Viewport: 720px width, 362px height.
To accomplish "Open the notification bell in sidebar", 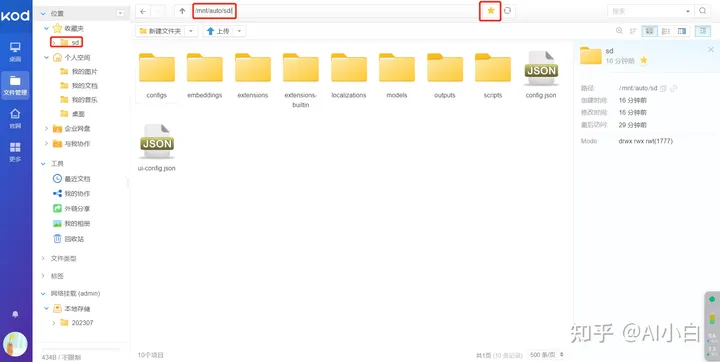I will pyautogui.click(x=15, y=314).
